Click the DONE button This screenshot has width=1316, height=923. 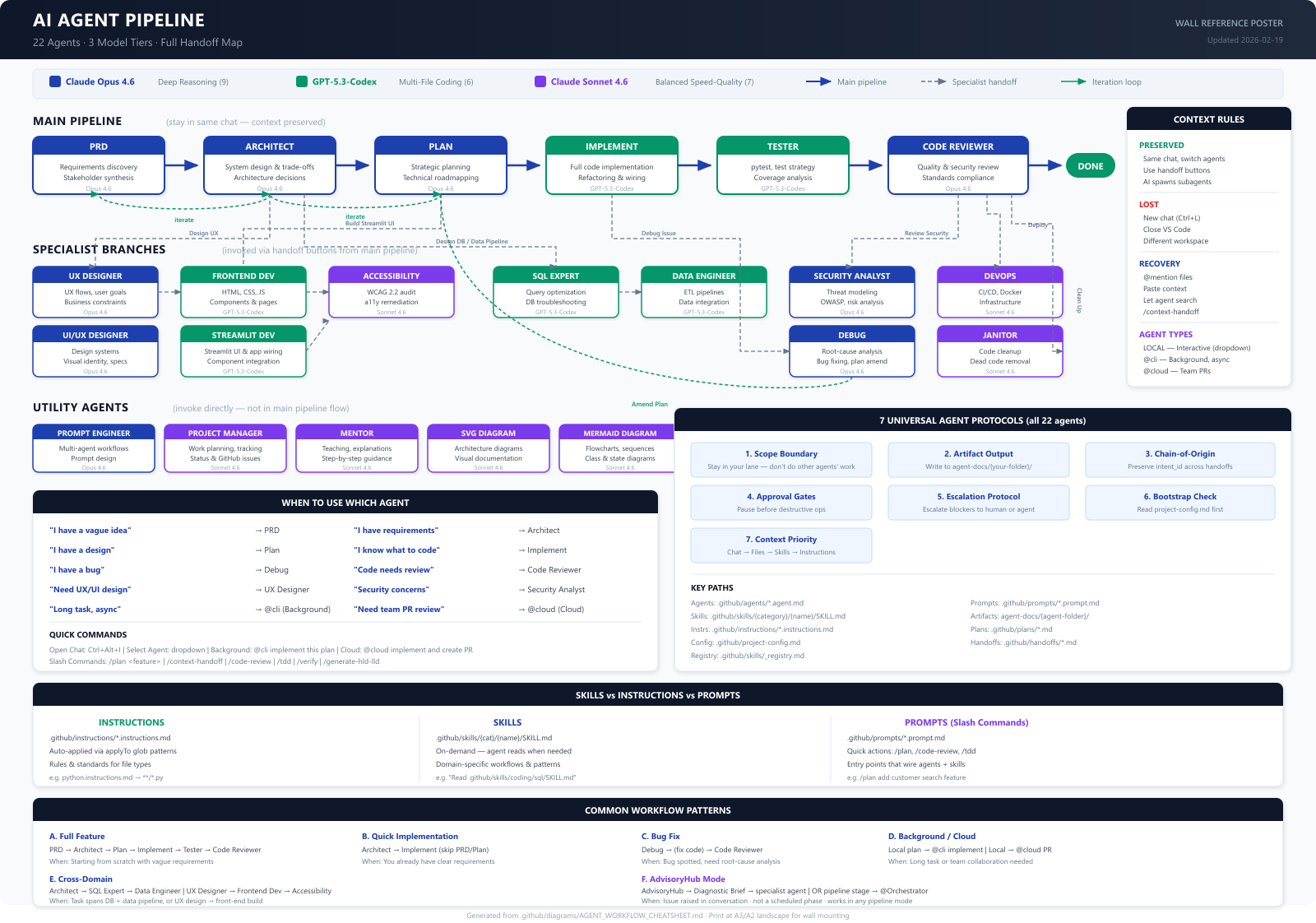pos(1090,165)
